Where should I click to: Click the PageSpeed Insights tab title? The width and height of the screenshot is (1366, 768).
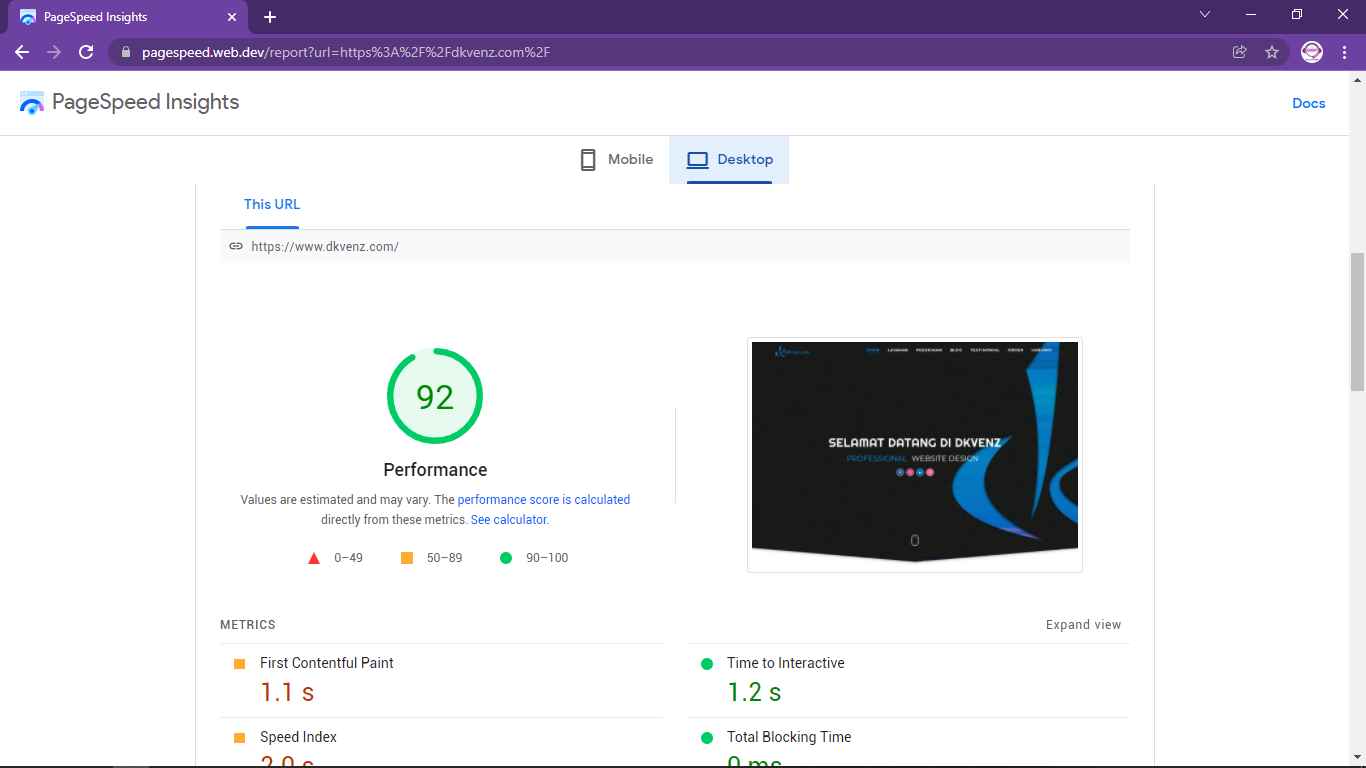[96, 17]
